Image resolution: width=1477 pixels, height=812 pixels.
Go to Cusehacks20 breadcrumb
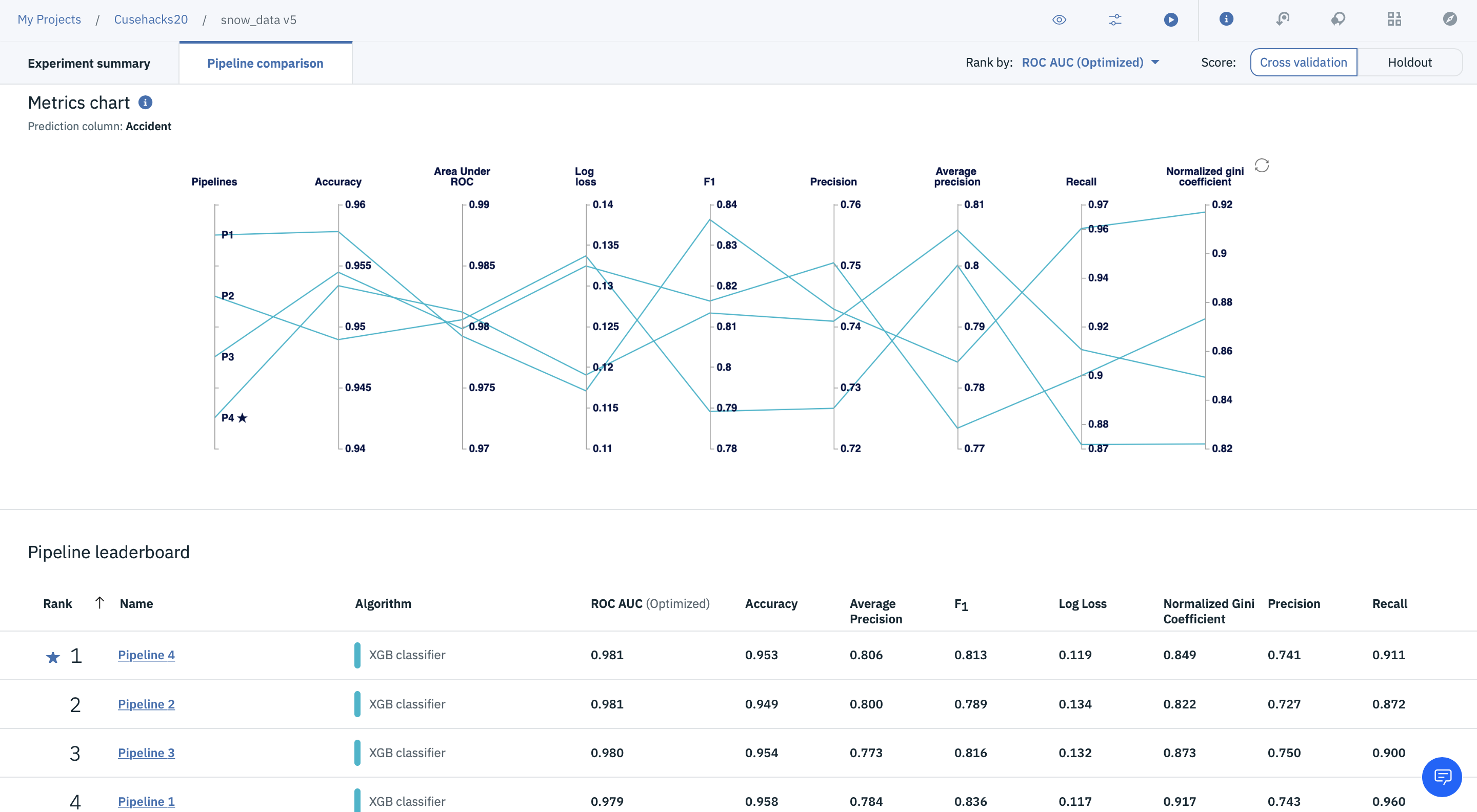151,19
